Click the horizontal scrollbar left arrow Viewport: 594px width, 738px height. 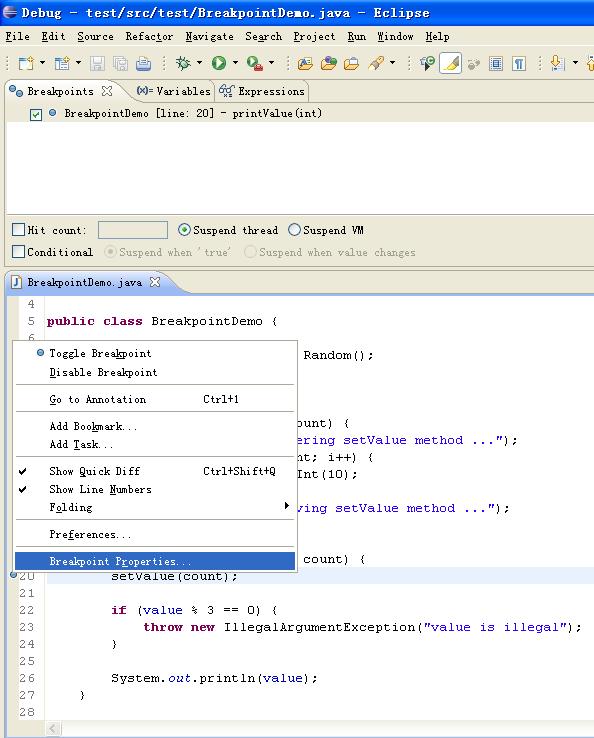click(53, 729)
